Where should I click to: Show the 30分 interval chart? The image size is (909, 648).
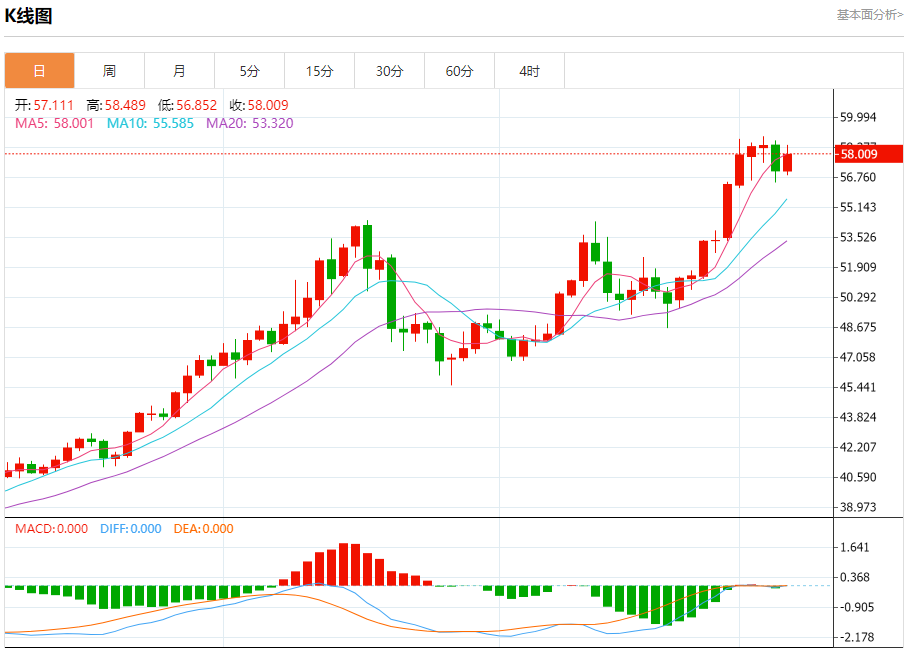(x=389, y=71)
